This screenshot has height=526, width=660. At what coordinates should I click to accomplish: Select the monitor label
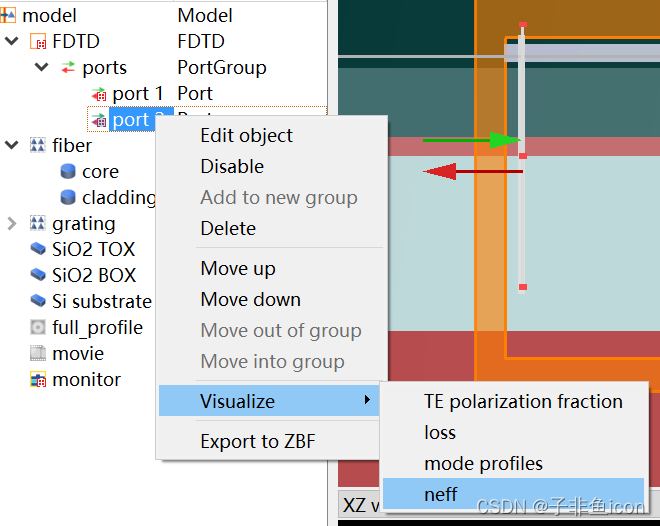point(86,380)
